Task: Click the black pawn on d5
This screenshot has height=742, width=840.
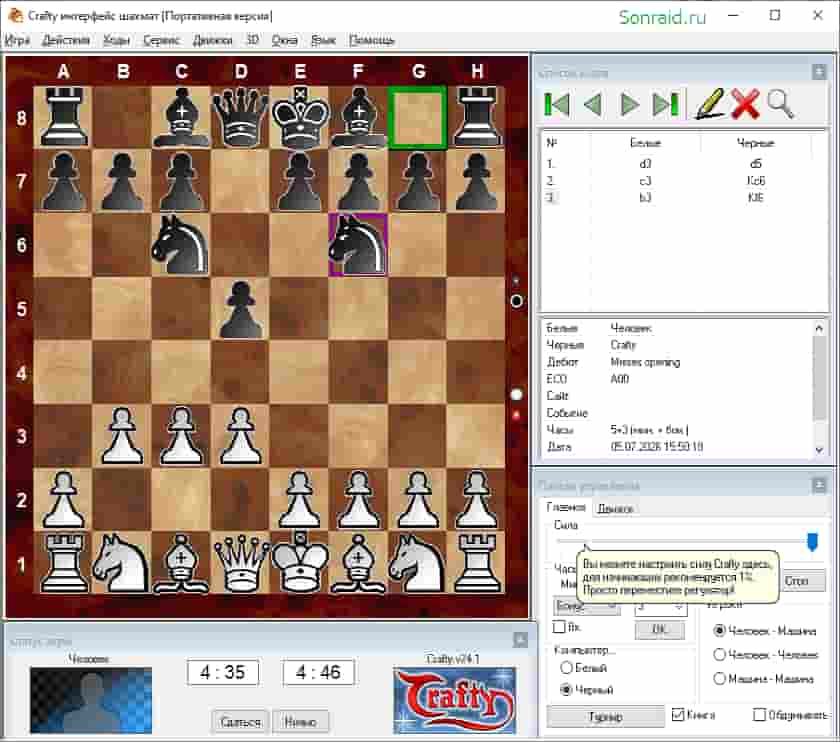Action: point(241,310)
